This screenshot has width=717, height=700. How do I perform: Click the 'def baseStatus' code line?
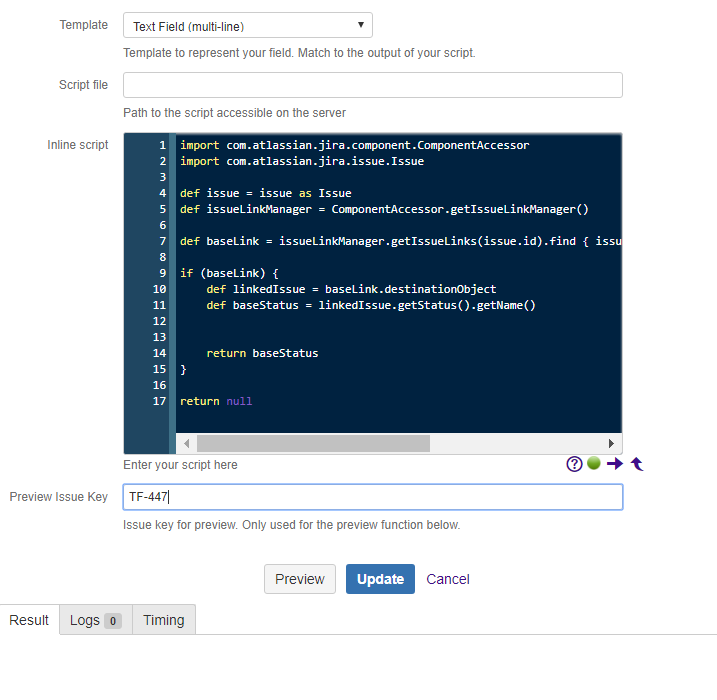point(371,305)
